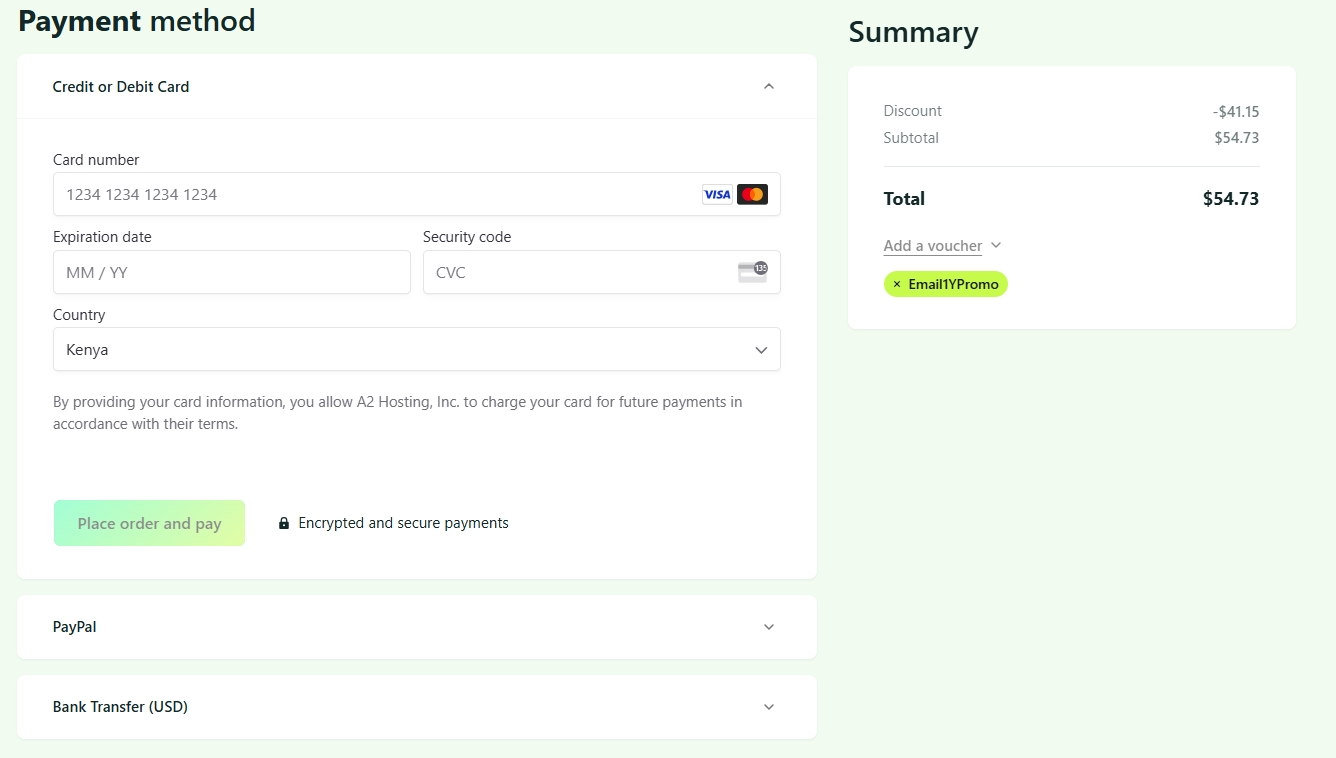Open the Country dropdown showing Kenya
The height and width of the screenshot is (758, 1336).
417,350
